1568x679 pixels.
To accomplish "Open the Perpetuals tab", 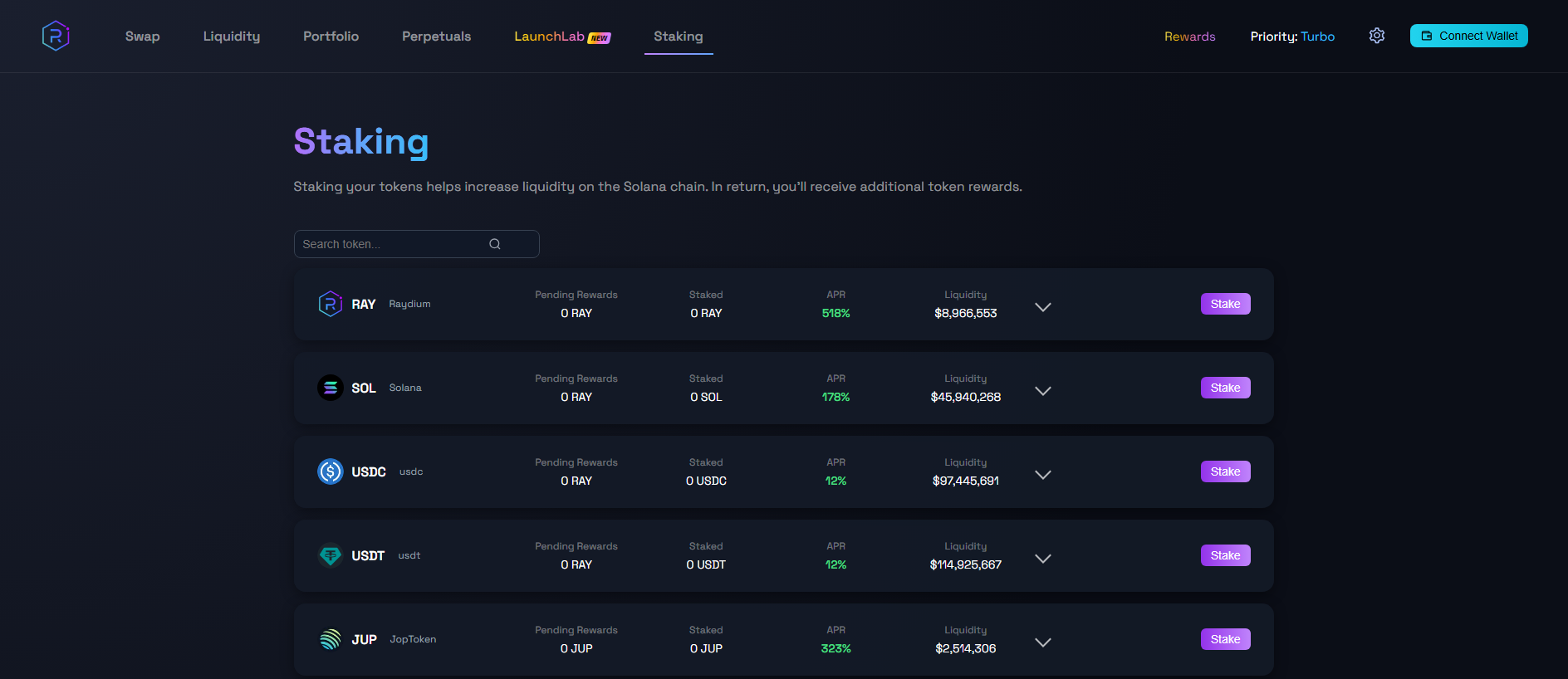I will tap(436, 37).
